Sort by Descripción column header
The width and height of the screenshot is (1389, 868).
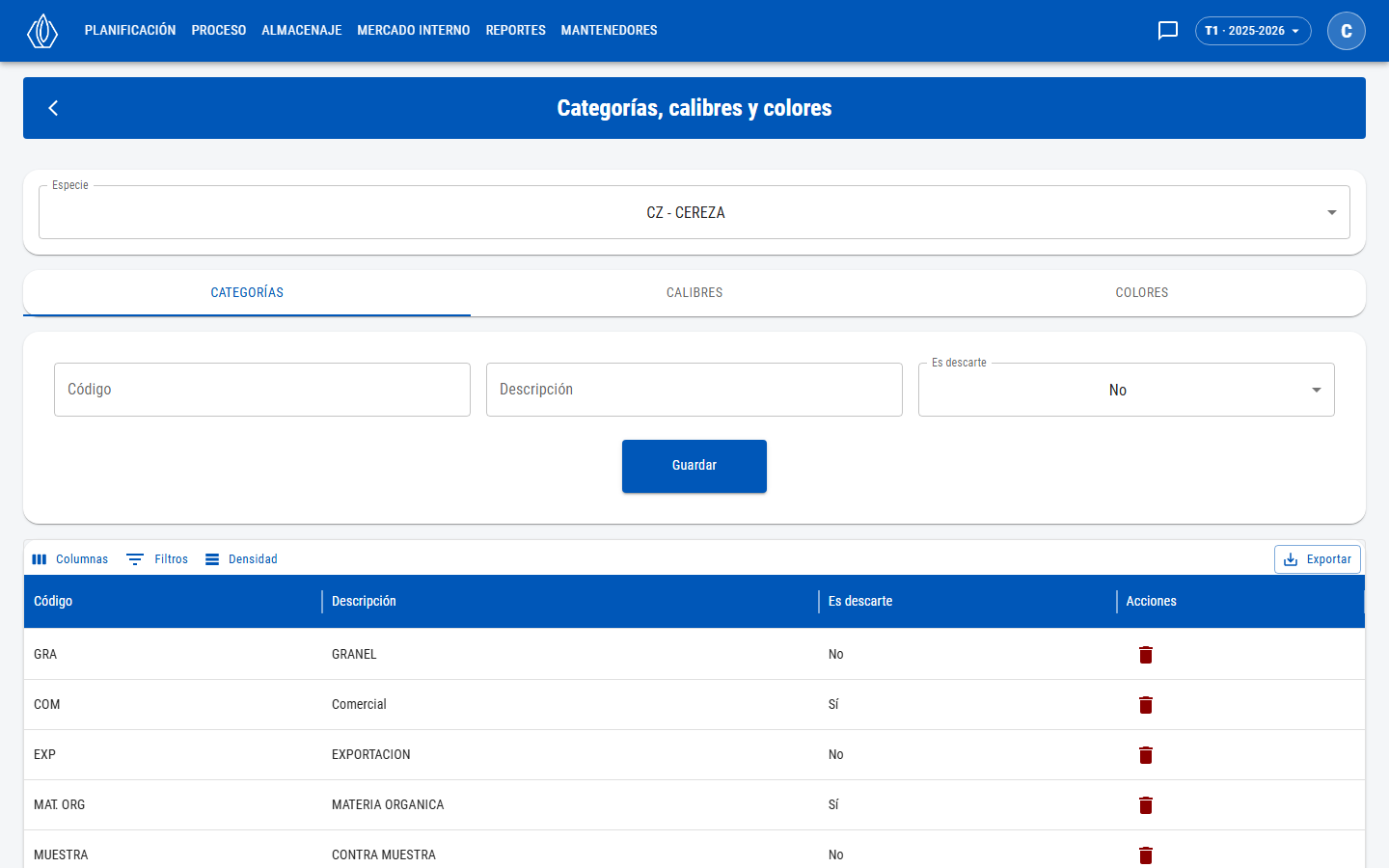click(570, 601)
